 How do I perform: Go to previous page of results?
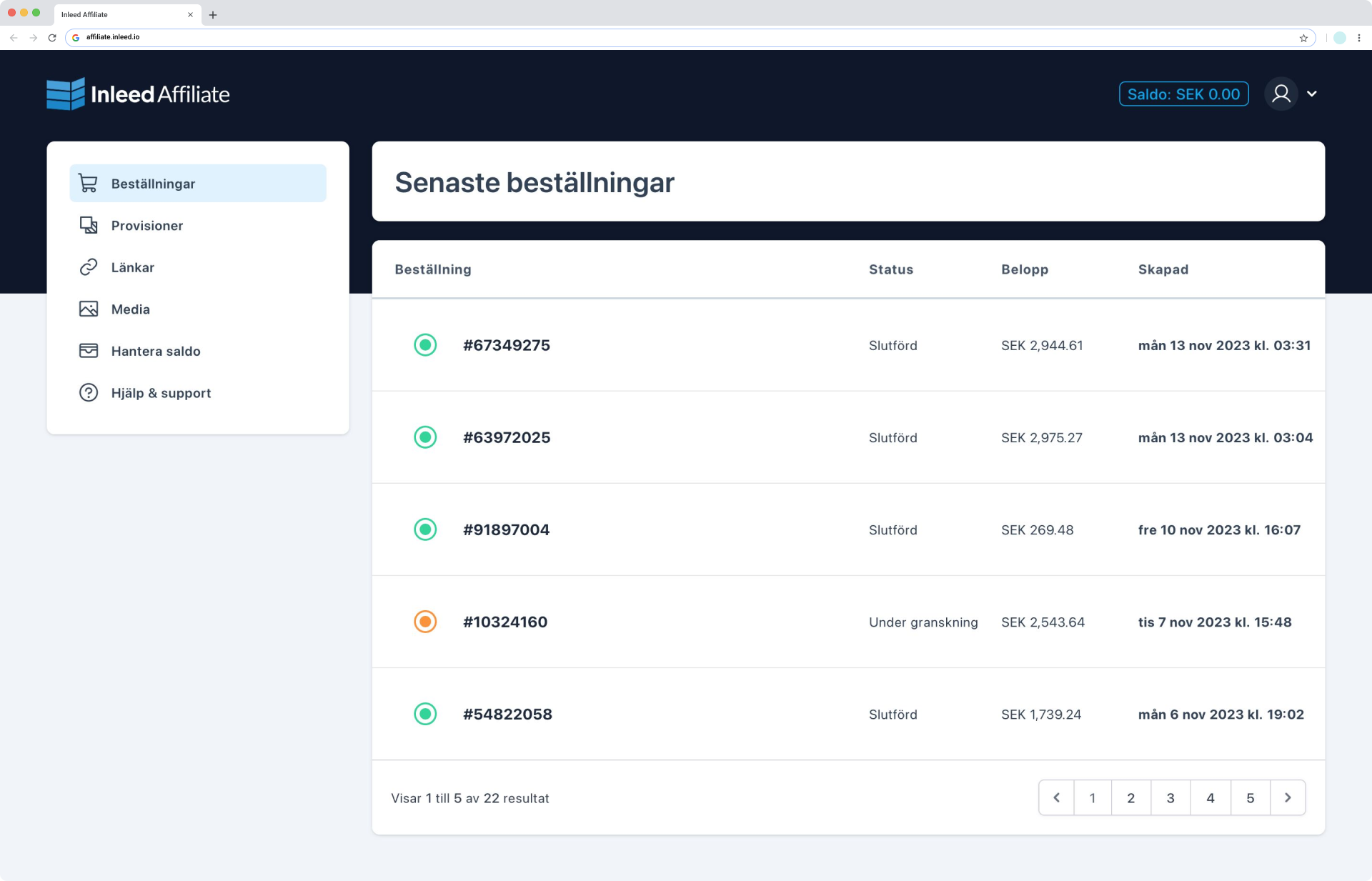[x=1056, y=797]
